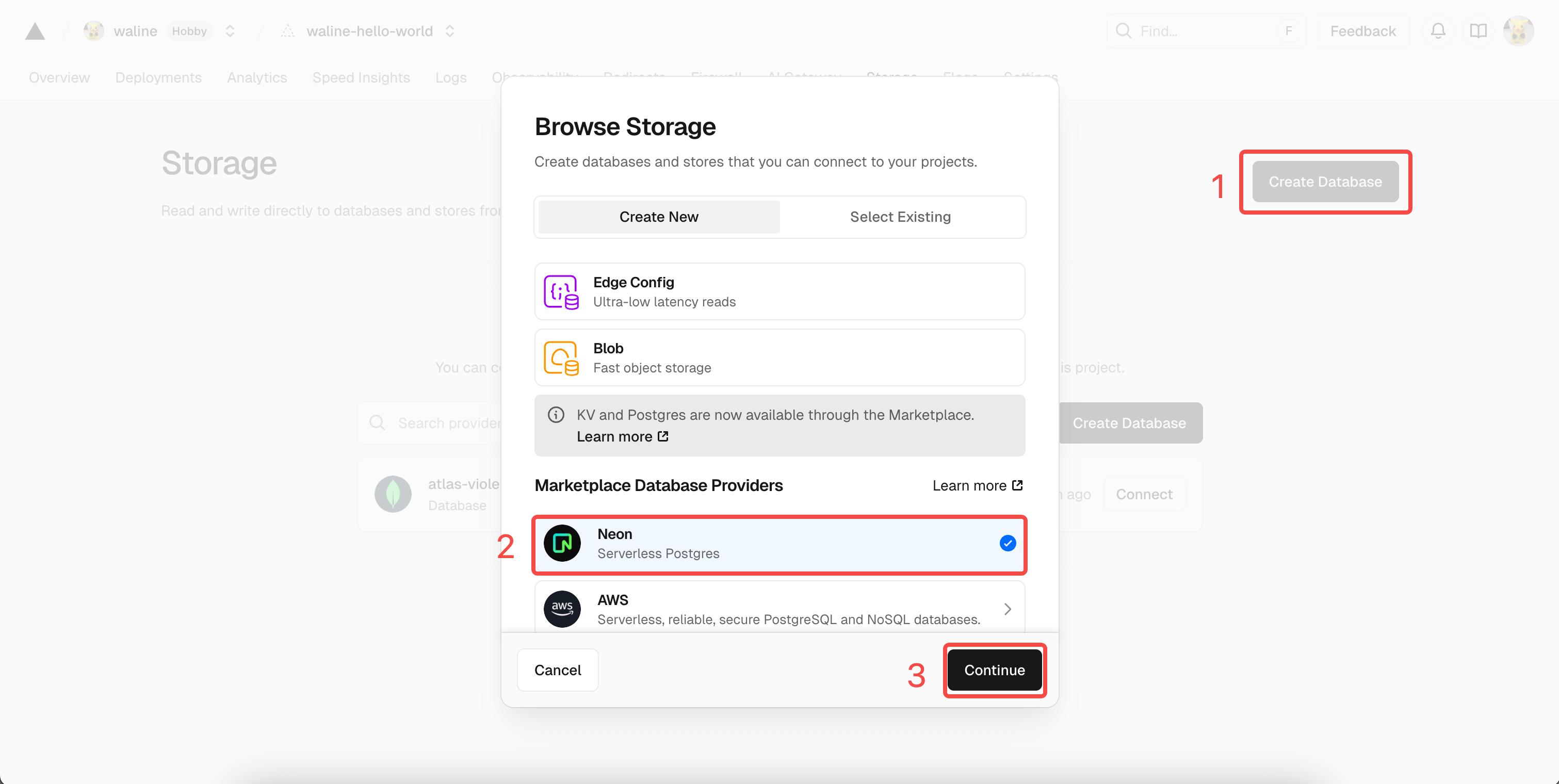Viewport: 1559px width, 784px height.
Task: Click the user avatar in top right
Action: pyautogui.click(x=1518, y=31)
